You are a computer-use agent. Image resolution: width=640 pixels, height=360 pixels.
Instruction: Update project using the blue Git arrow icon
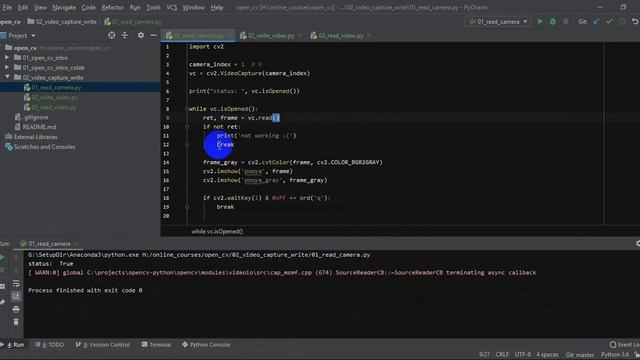coord(596,21)
